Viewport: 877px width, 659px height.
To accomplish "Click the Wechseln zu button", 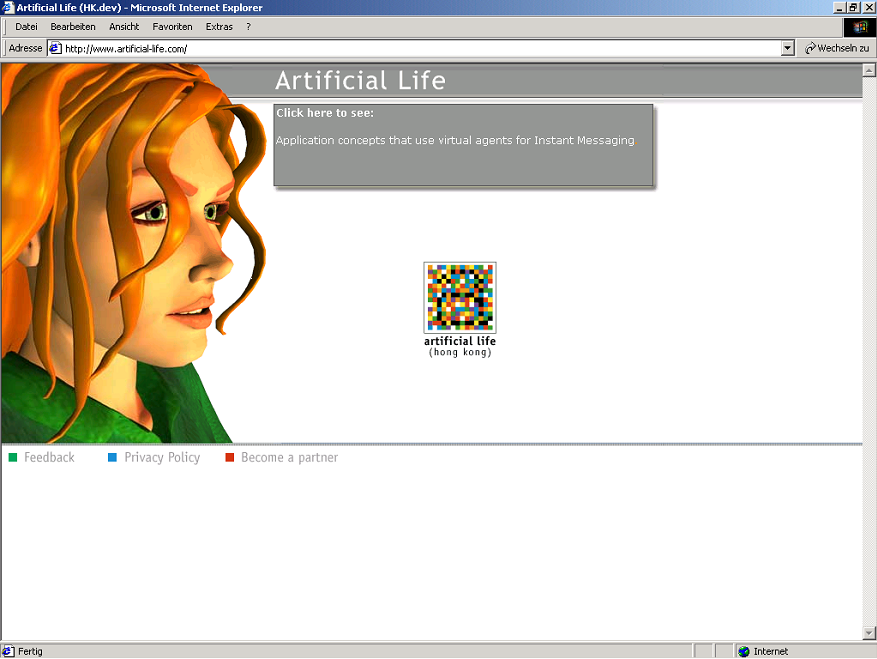I will tap(837, 49).
